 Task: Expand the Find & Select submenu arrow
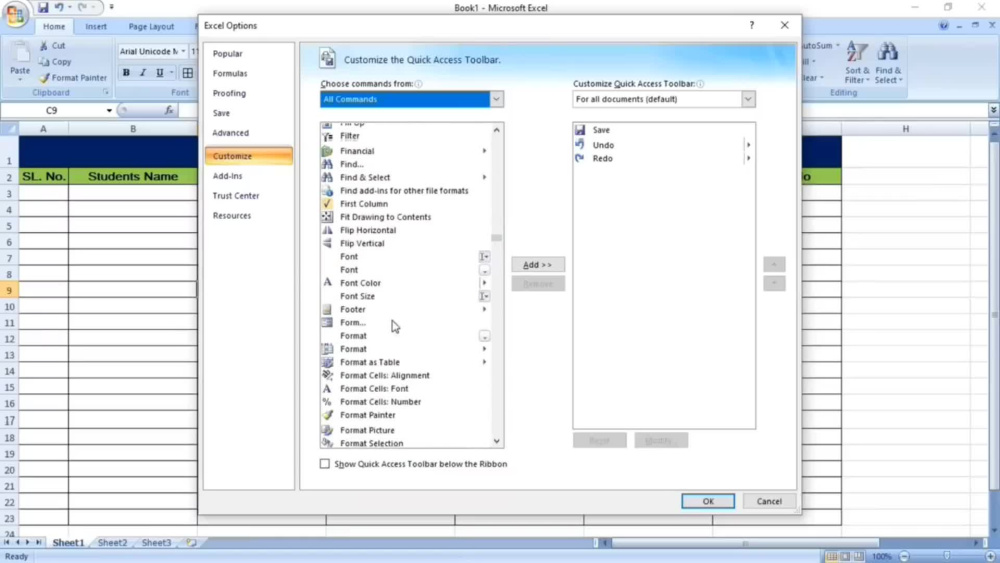pyautogui.click(x=484, y=177)
